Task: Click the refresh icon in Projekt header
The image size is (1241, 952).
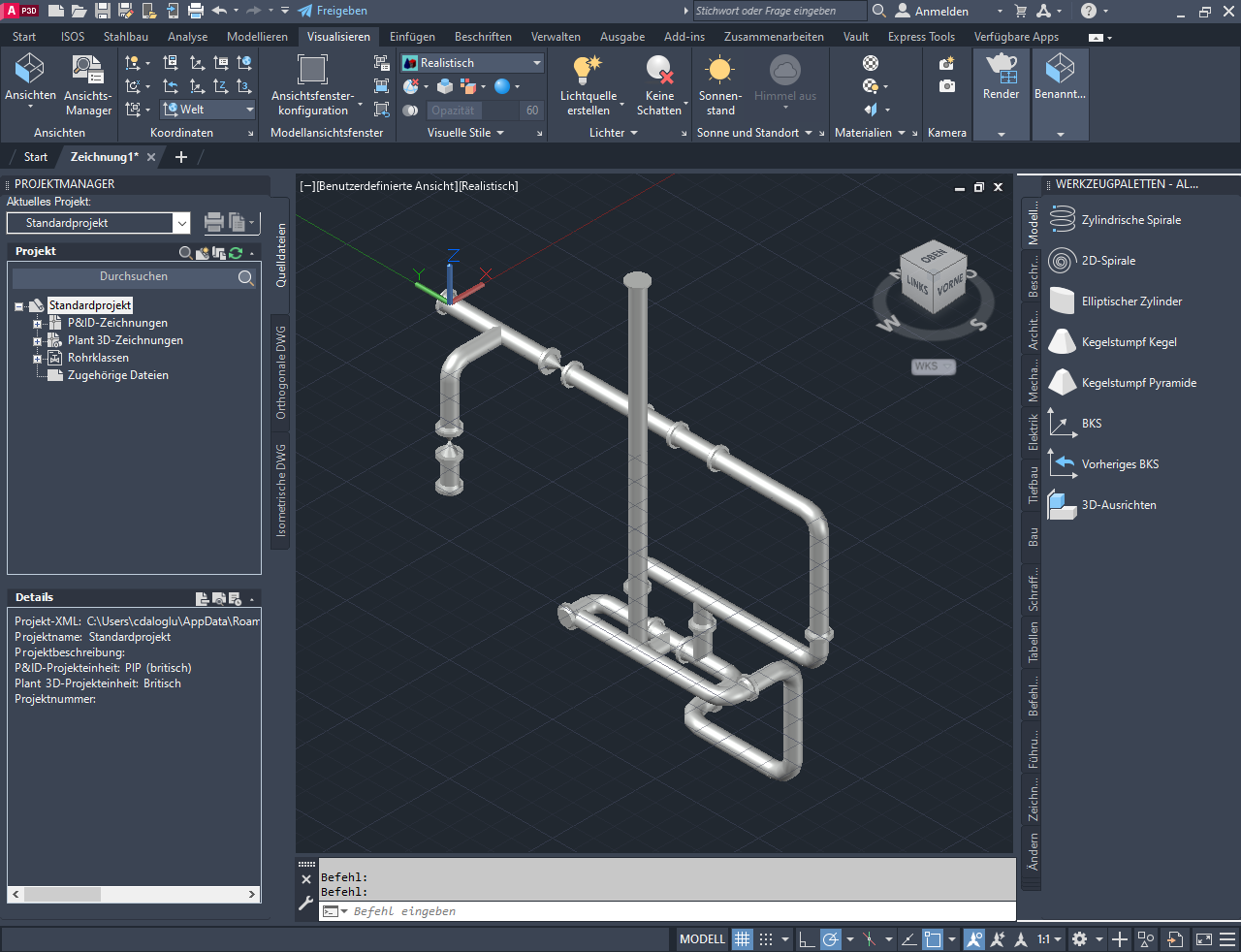Action: 236,252
